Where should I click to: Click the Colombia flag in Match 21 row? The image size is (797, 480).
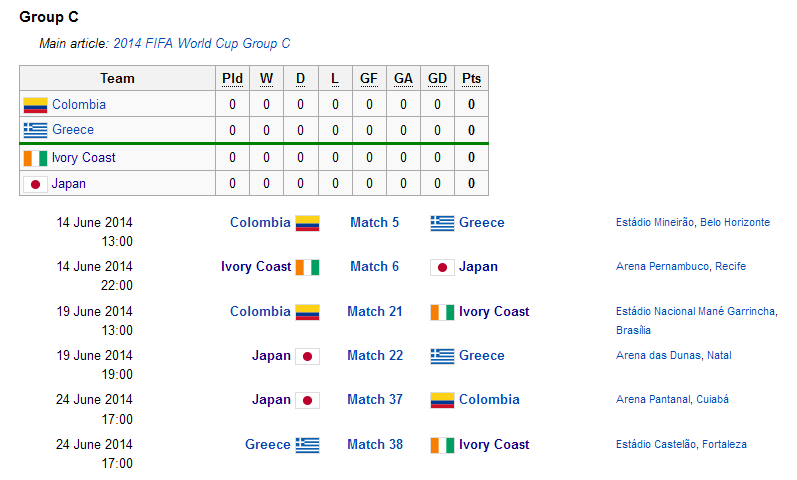point(307,312)
